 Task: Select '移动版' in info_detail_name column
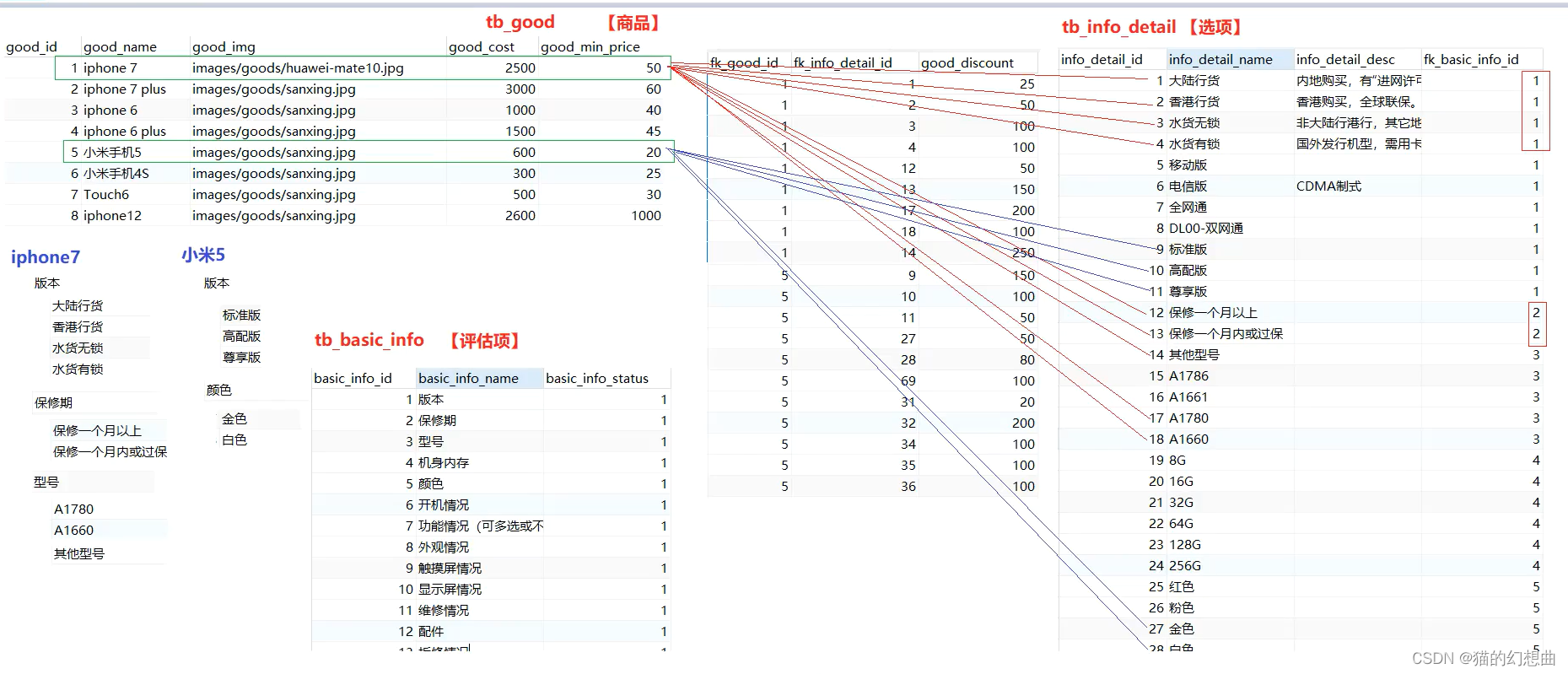[x=1188, y=165]
